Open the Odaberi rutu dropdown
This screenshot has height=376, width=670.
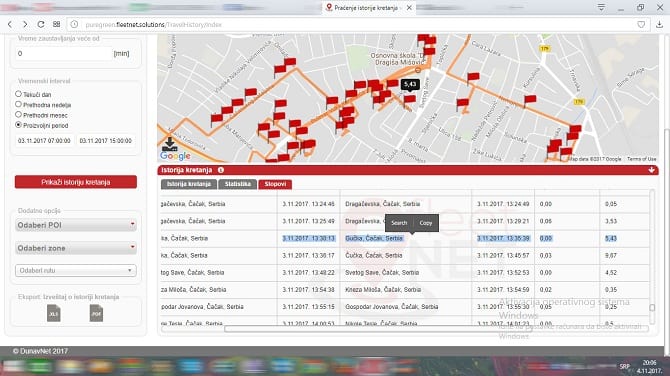pyautogui.click(x=76, y=270)
